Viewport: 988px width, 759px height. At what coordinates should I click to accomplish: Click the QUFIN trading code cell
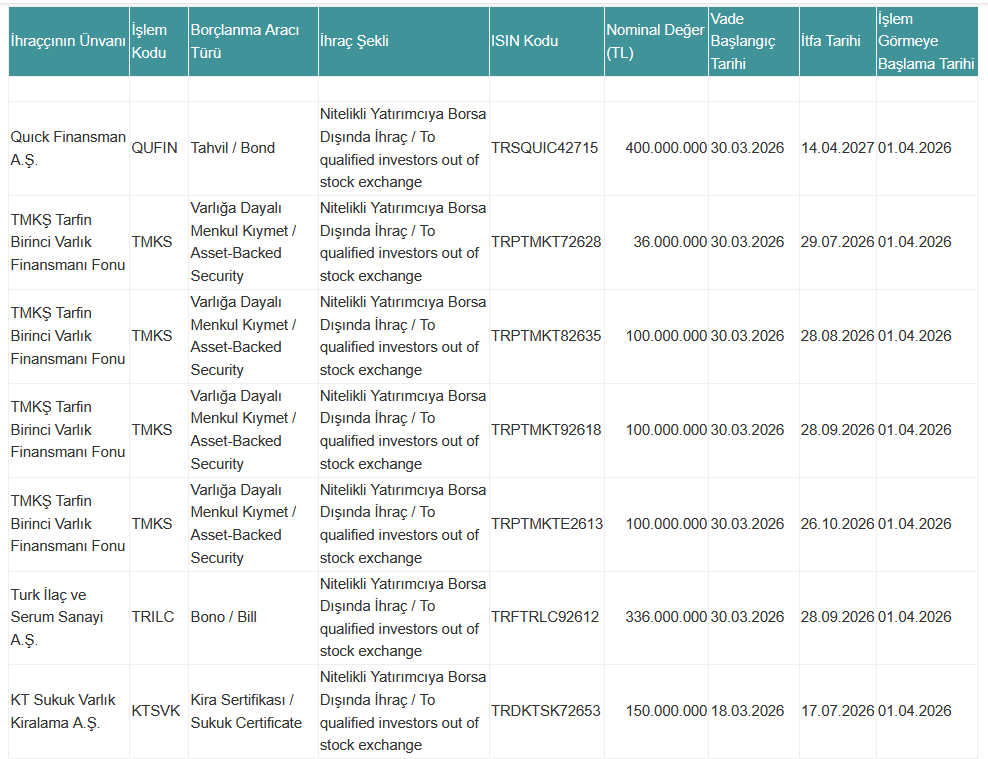tap(154, 148)
